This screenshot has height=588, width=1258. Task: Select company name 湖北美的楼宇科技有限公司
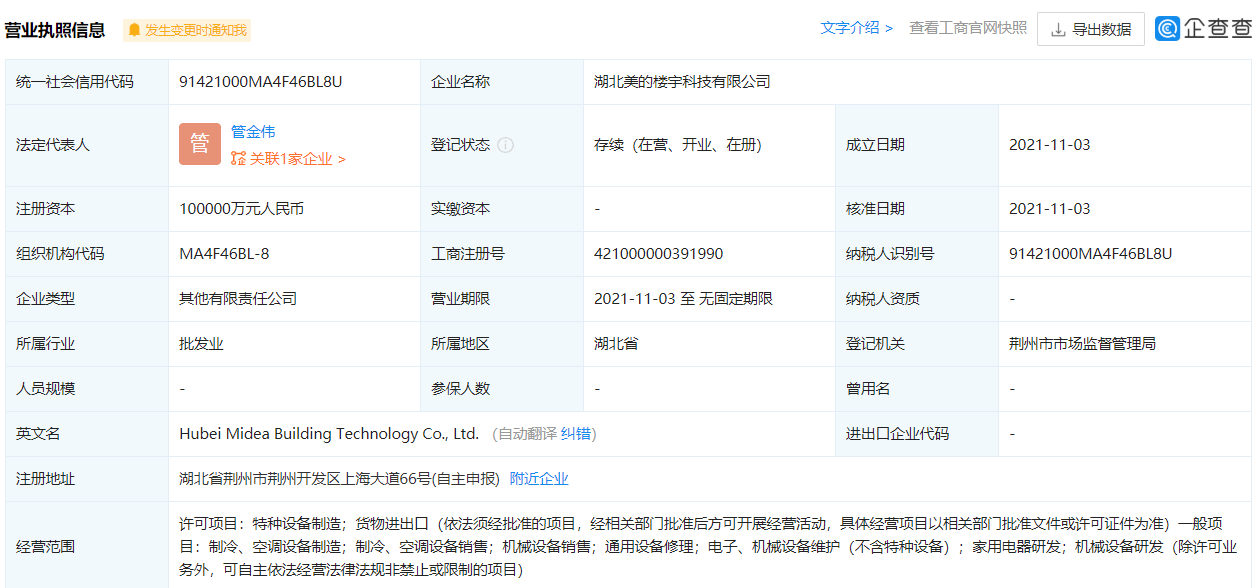(682, 82)
